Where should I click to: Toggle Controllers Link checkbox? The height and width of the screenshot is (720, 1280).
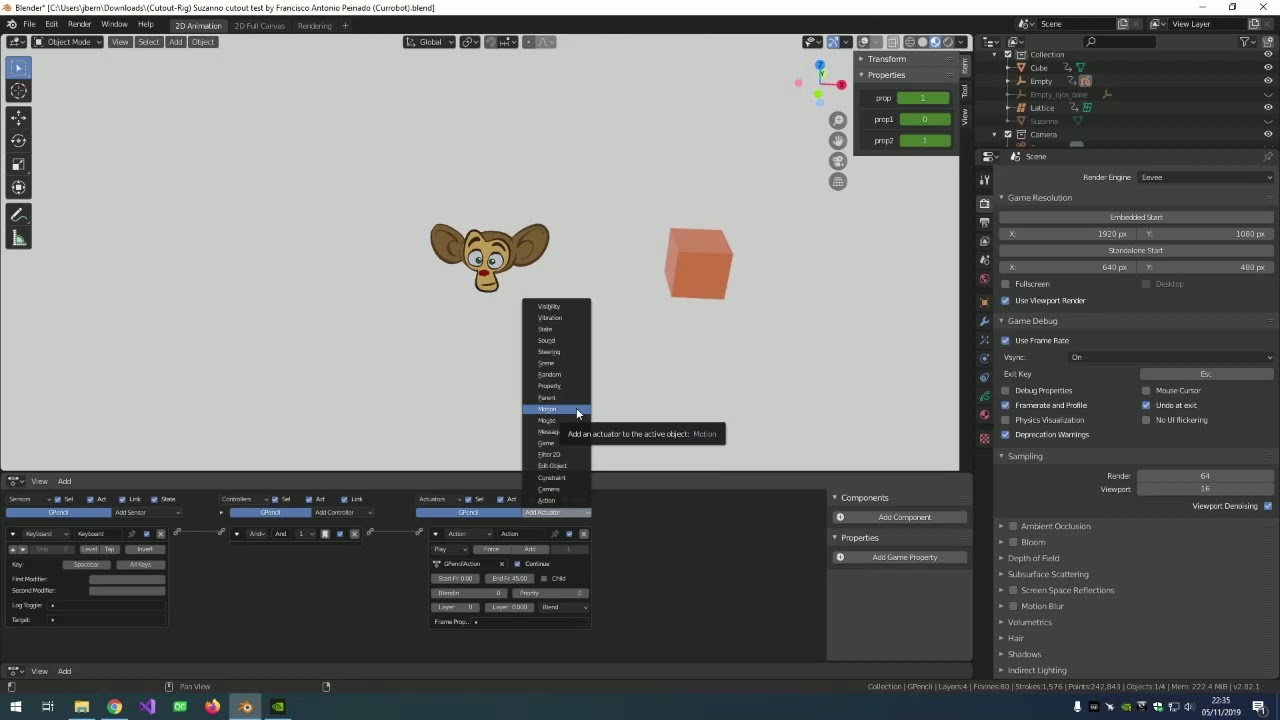[x=343, y=499]
